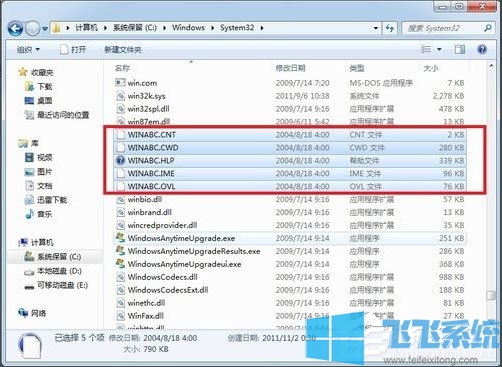Expand the arrow after System32 in the address bar

tap(262, 28)
